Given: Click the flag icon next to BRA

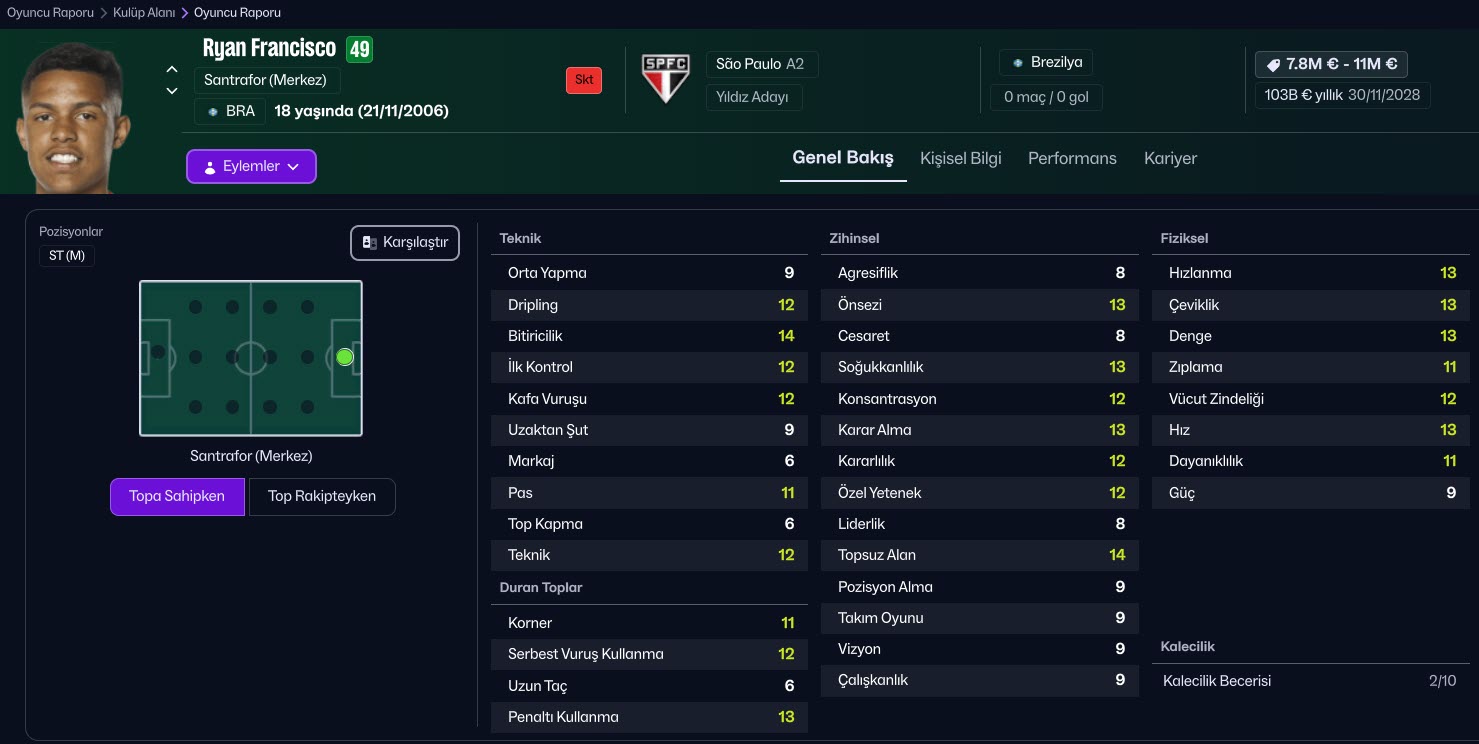Looking at the screenshot, I should point(213,111).
